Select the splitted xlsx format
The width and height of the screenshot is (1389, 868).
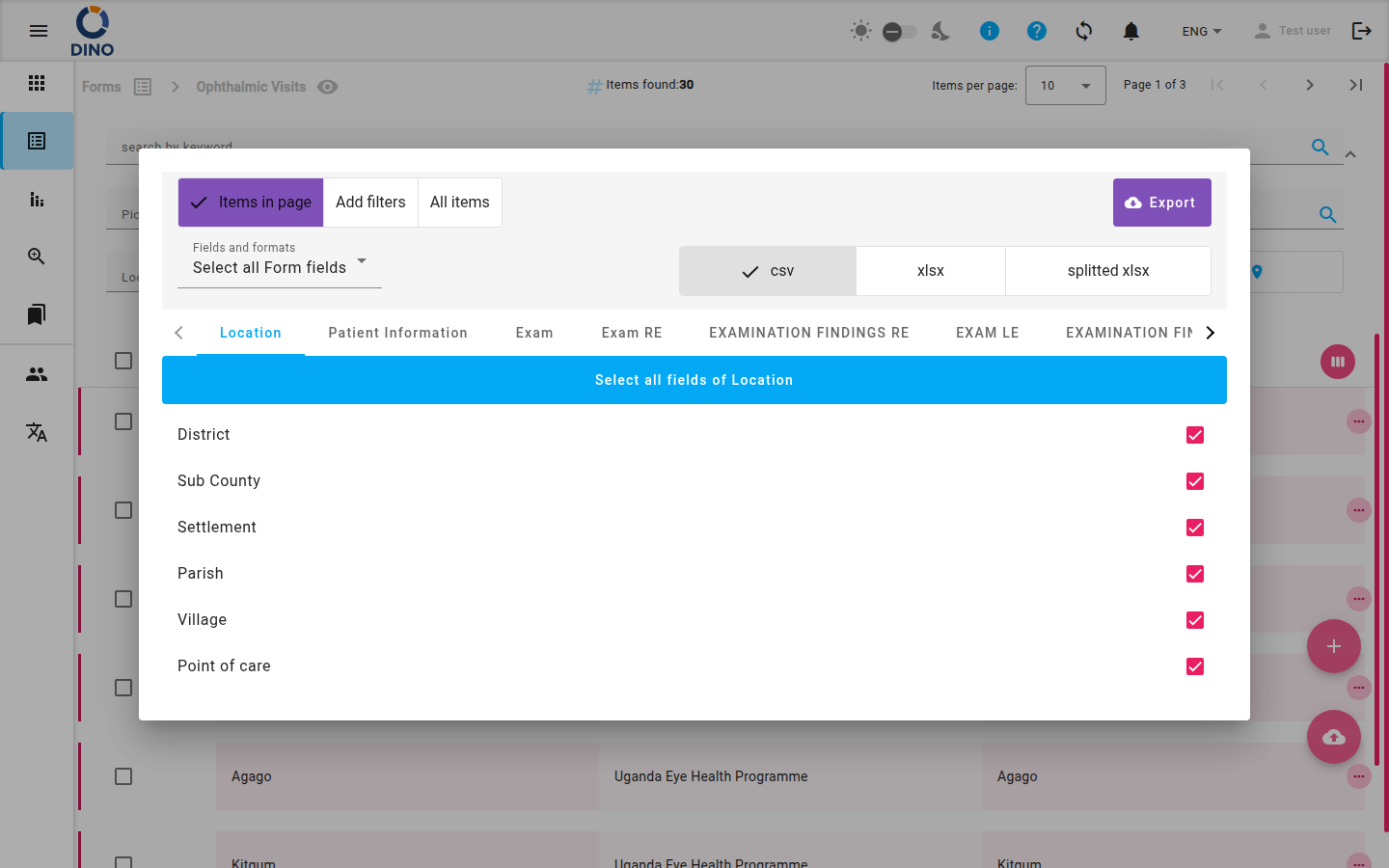(x=1108, y=271)
